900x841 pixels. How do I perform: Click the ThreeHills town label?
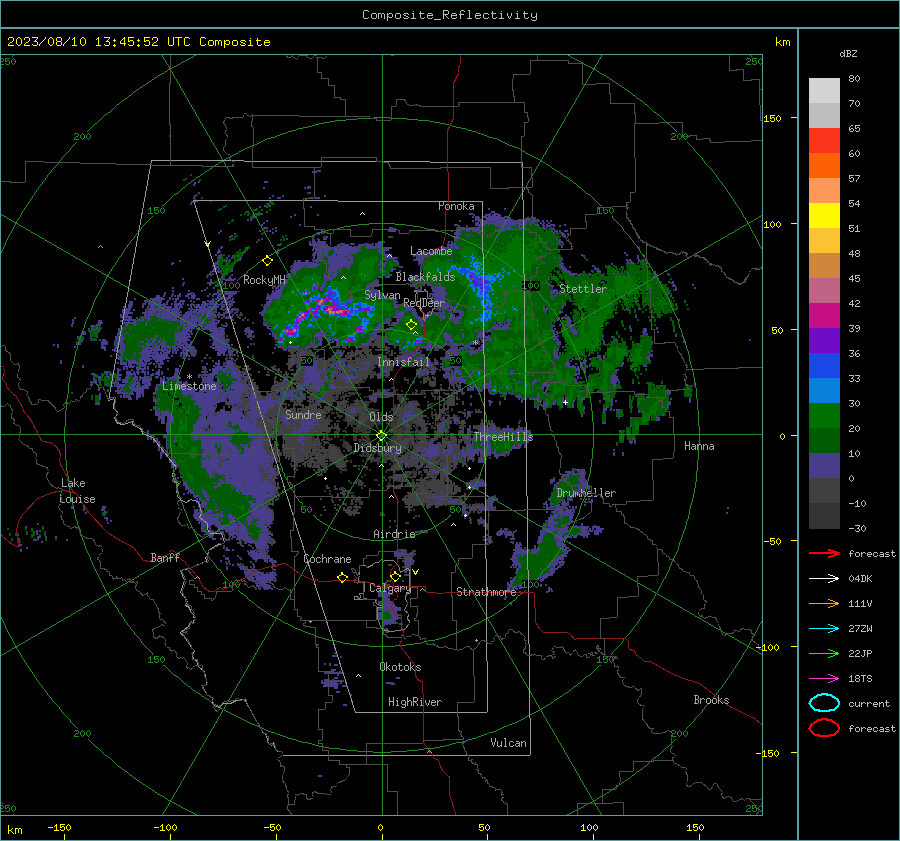(x=503, y=437)
